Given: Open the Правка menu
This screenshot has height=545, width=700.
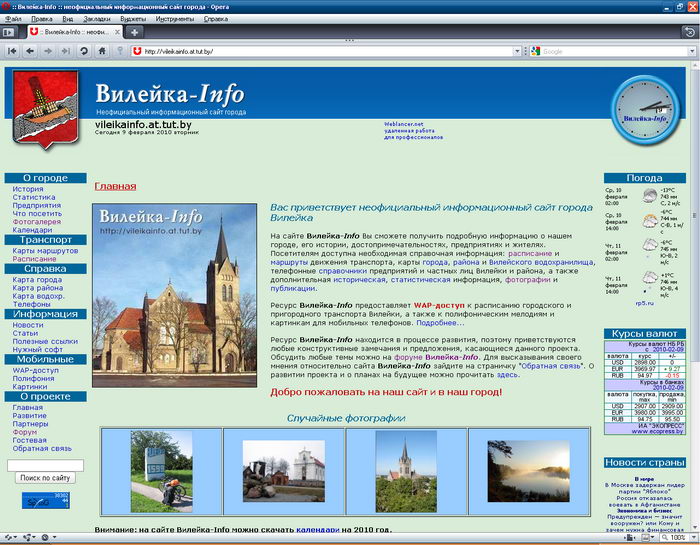Looking at the screenshot, I should [x=42, y=19].
